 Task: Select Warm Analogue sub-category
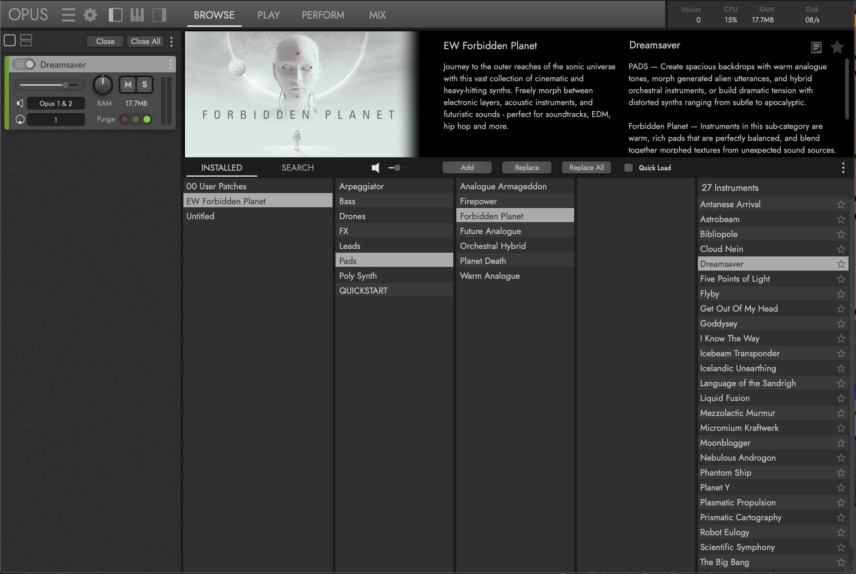(515, 276)
